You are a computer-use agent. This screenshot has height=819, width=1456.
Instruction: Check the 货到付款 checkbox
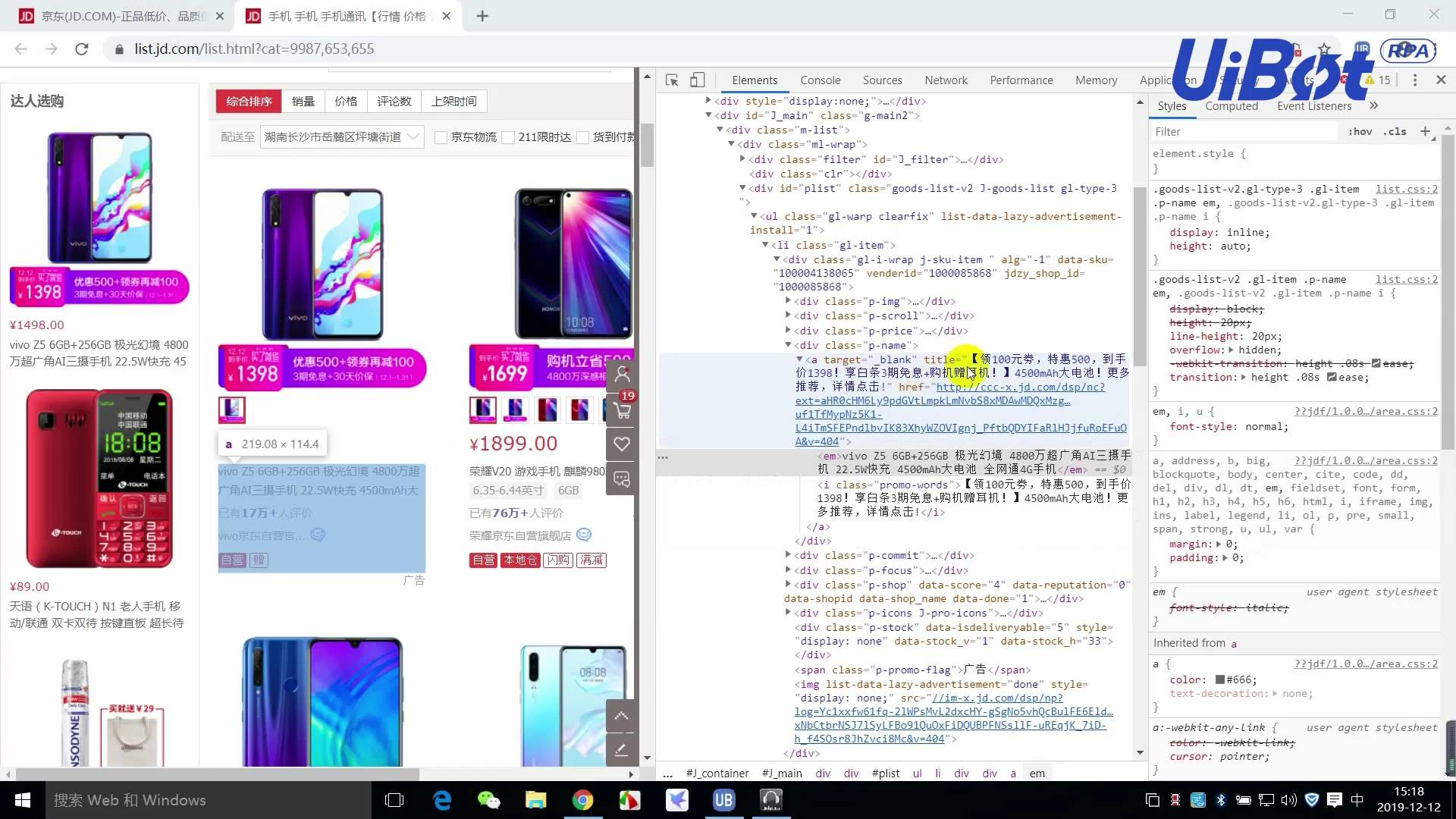point(582,137)
